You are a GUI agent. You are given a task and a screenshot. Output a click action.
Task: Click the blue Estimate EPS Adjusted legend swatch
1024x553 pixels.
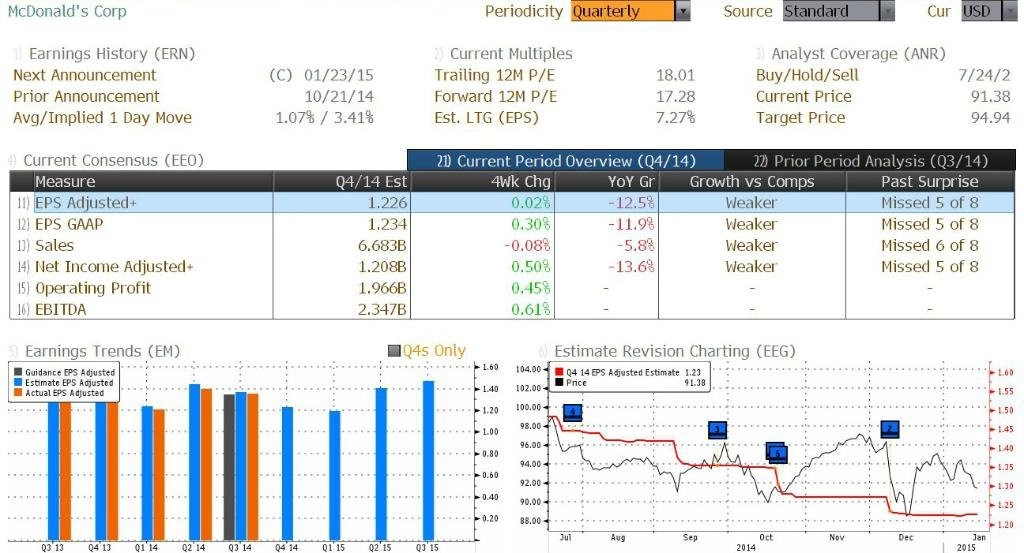(x=18, y=383)
